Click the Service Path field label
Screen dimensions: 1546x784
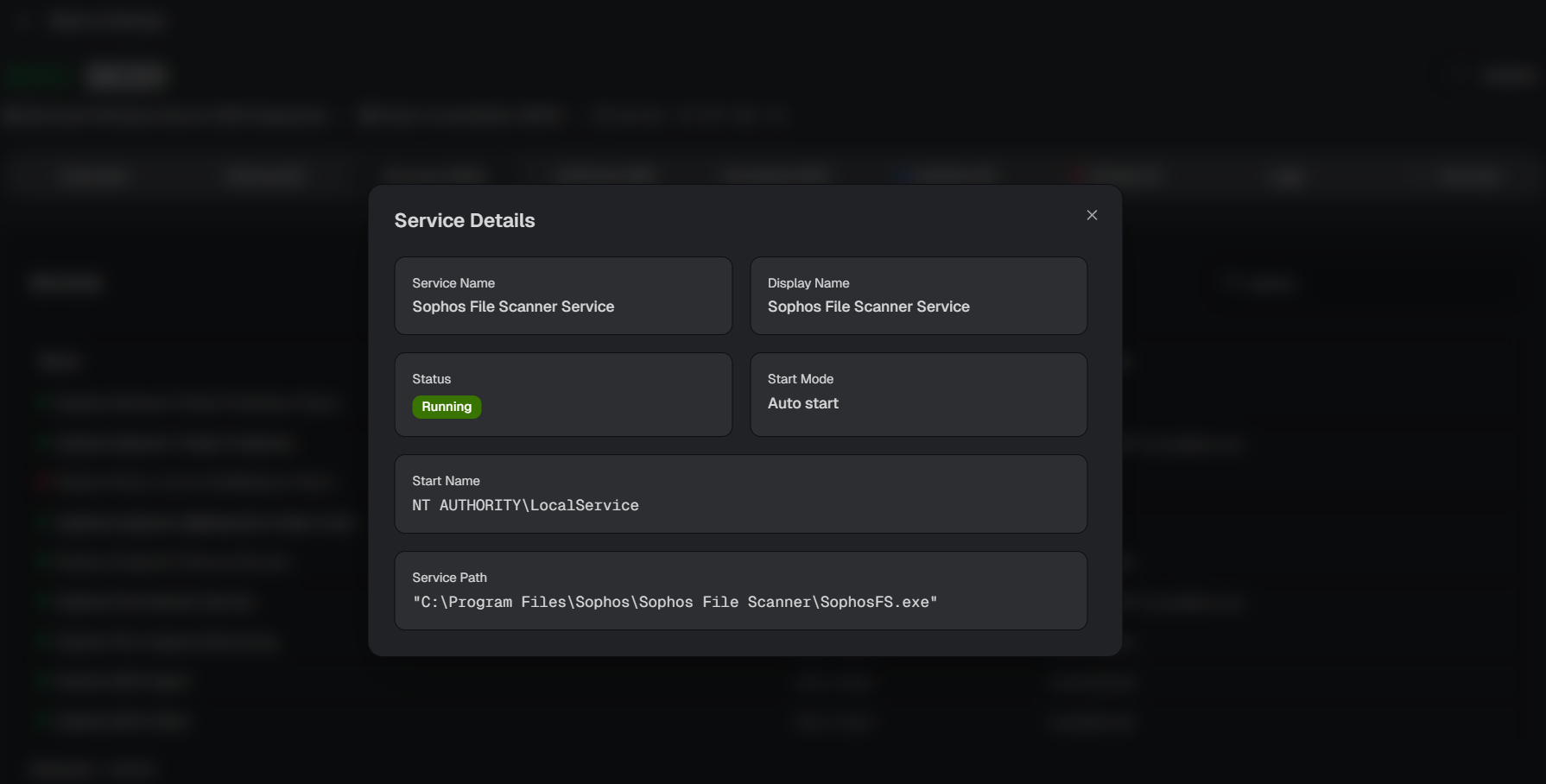pos(449,578)
